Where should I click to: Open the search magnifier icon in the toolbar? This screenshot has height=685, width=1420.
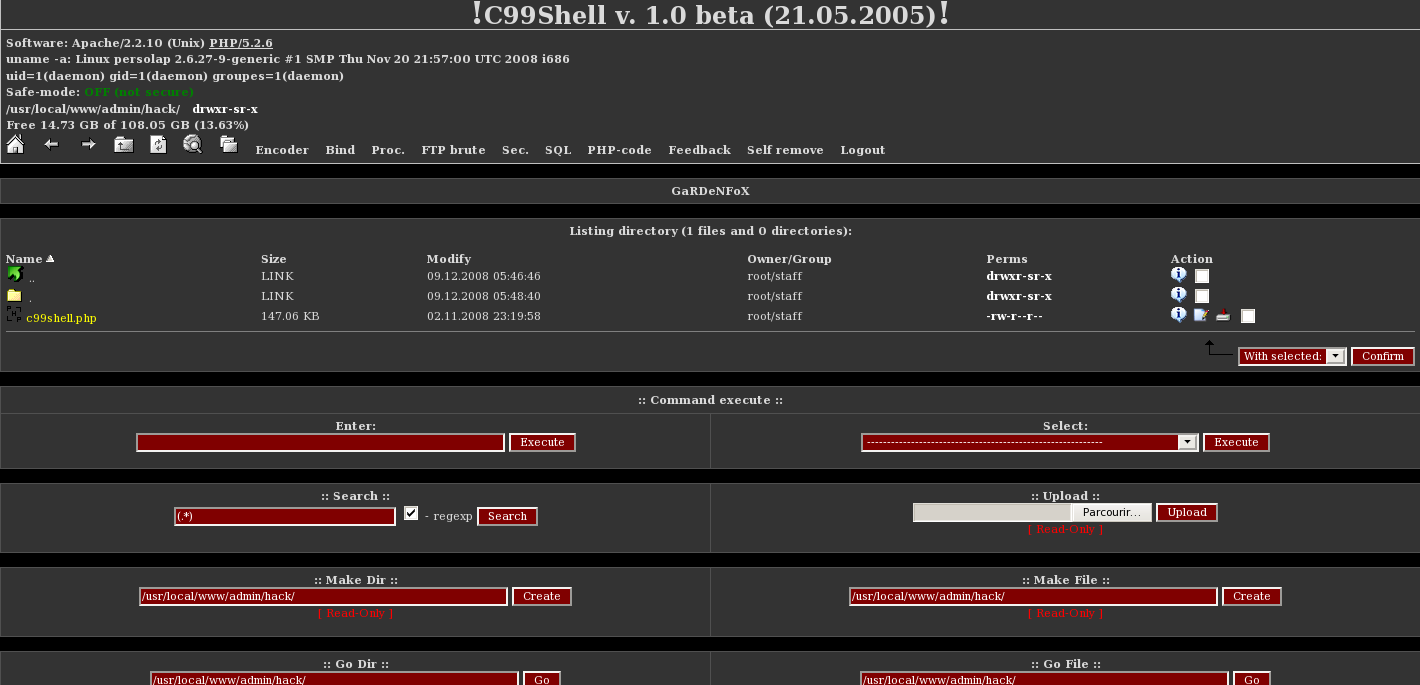[x=193, y=145]
